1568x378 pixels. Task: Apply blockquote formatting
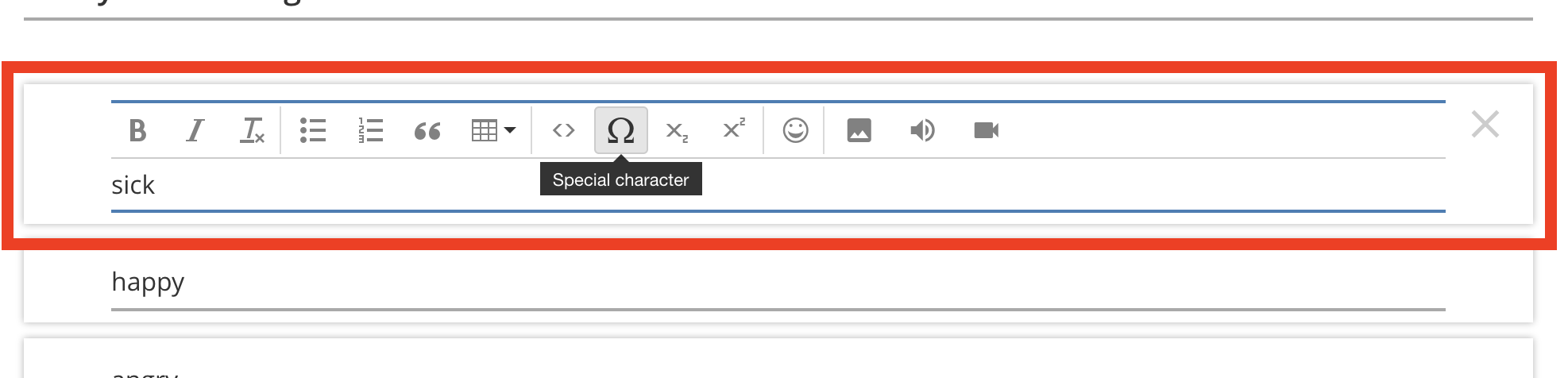[427, 131]
